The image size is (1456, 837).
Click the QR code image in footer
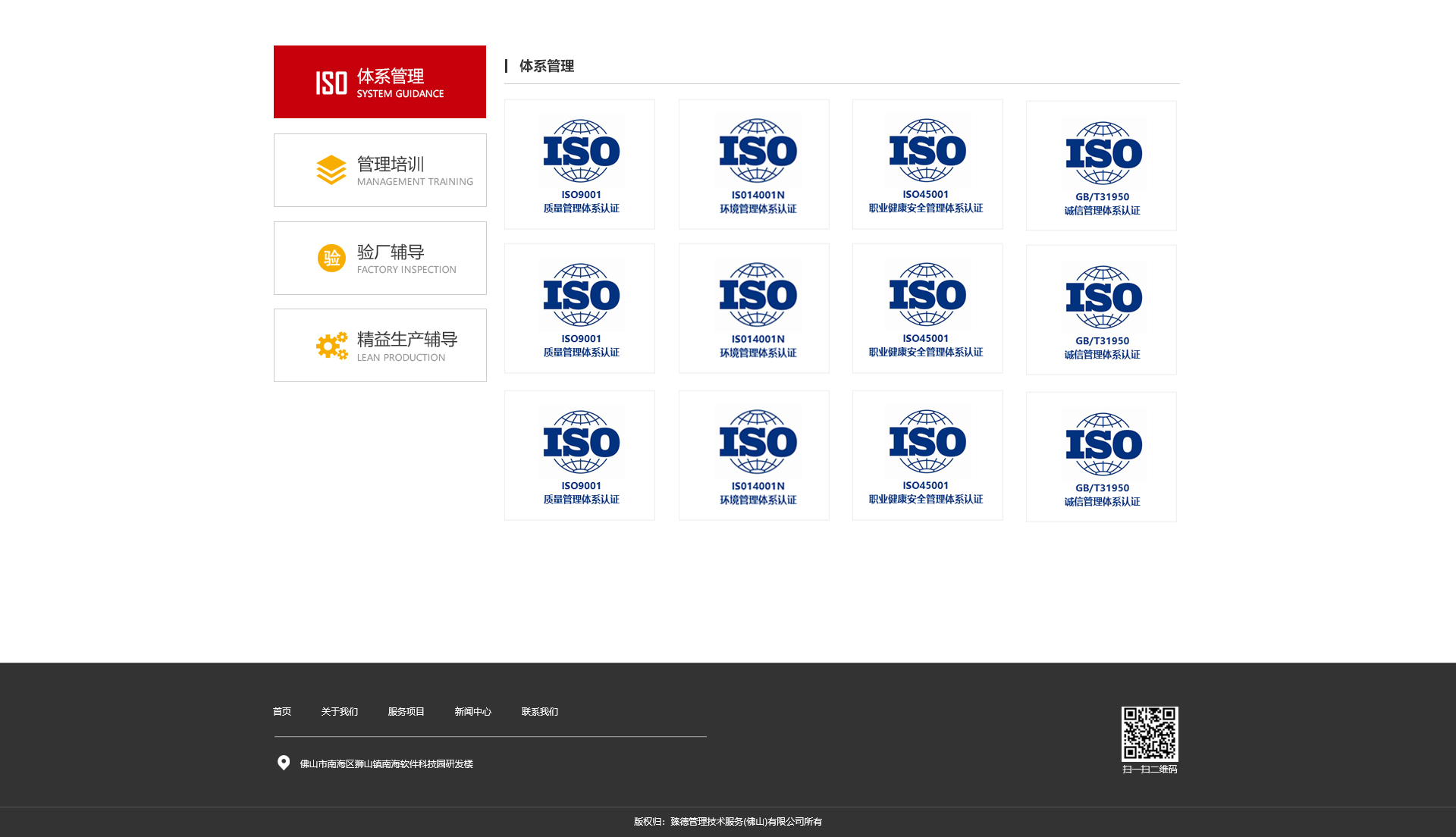click(1150, 734)
